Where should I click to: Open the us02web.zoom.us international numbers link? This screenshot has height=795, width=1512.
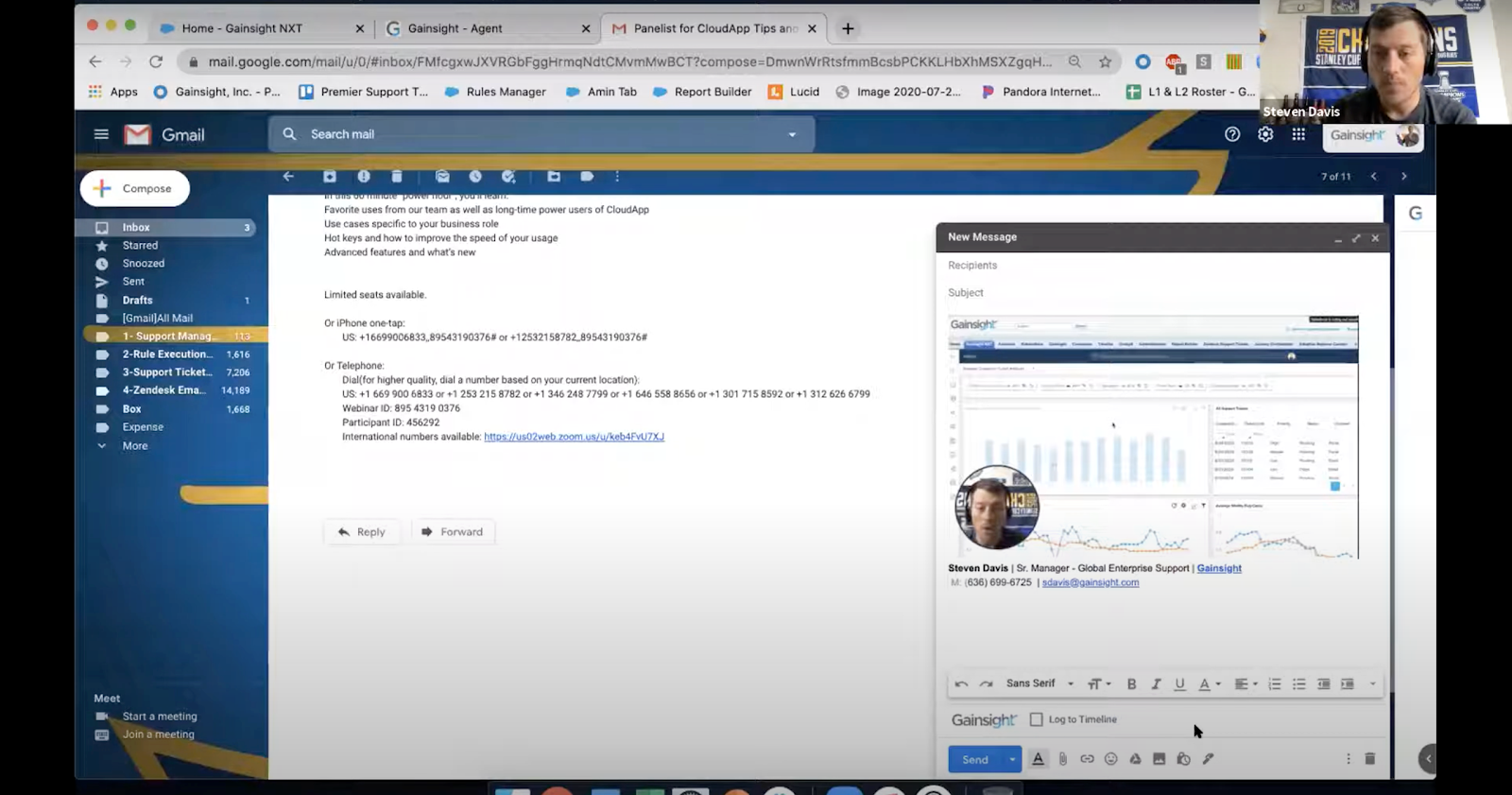click(574, 437)
